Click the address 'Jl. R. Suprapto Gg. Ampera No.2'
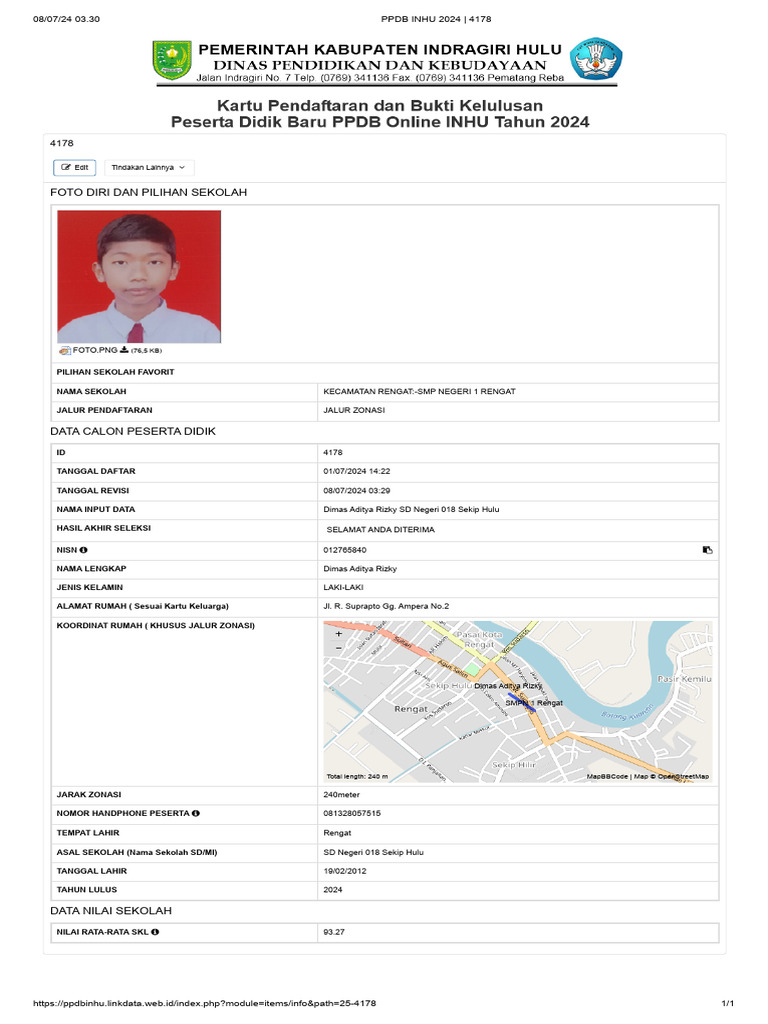The width and height of the screenshot is (768, 1024). click(x=386, y=606)
